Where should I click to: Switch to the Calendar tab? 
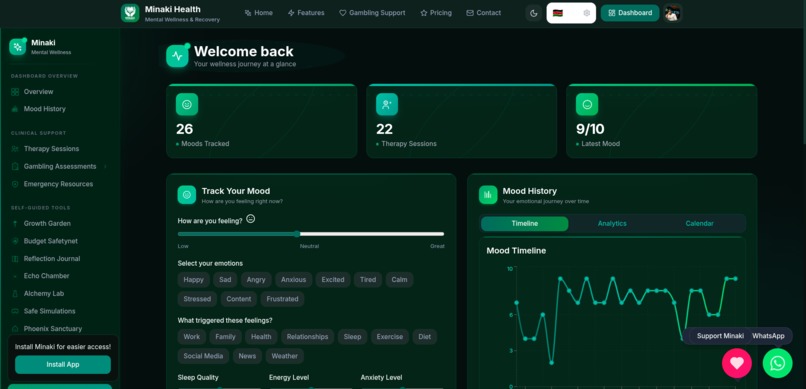[x=700, y=224]
